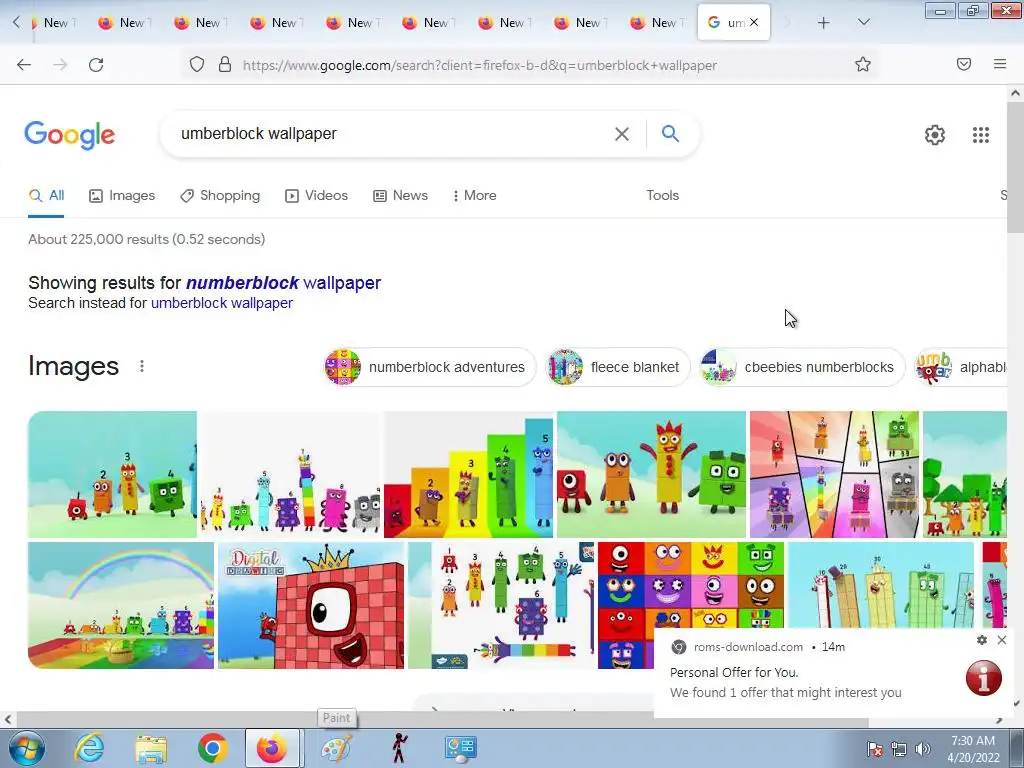Open the comic panel collage image

(834, 474)
